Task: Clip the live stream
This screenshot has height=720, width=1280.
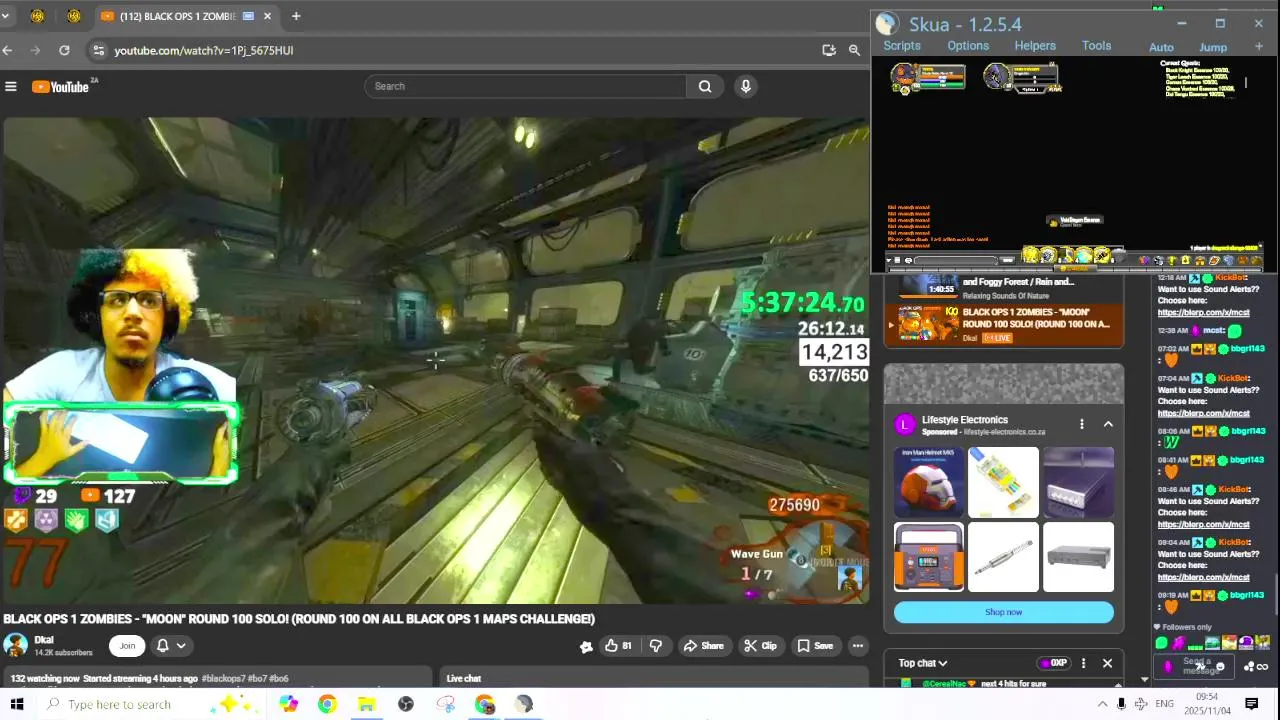Action: coord(760,646)
